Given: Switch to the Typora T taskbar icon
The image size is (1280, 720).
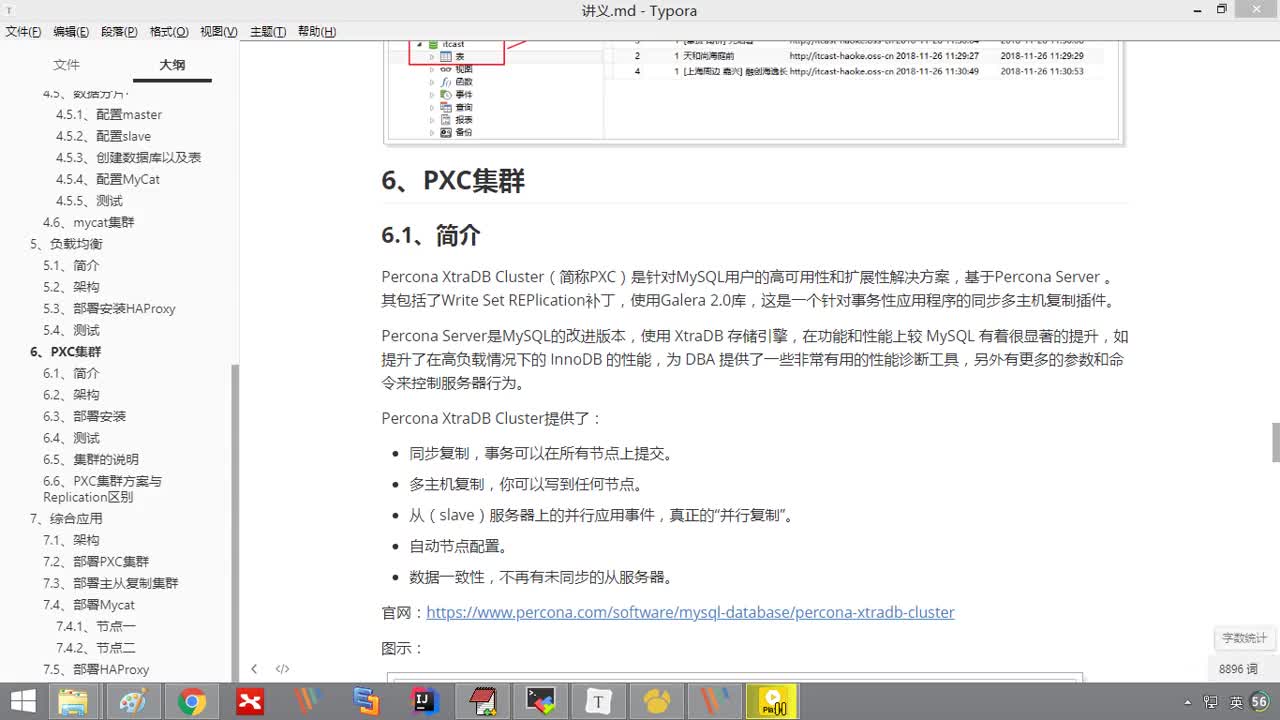Looking at the screenshot, I should 598,701.
